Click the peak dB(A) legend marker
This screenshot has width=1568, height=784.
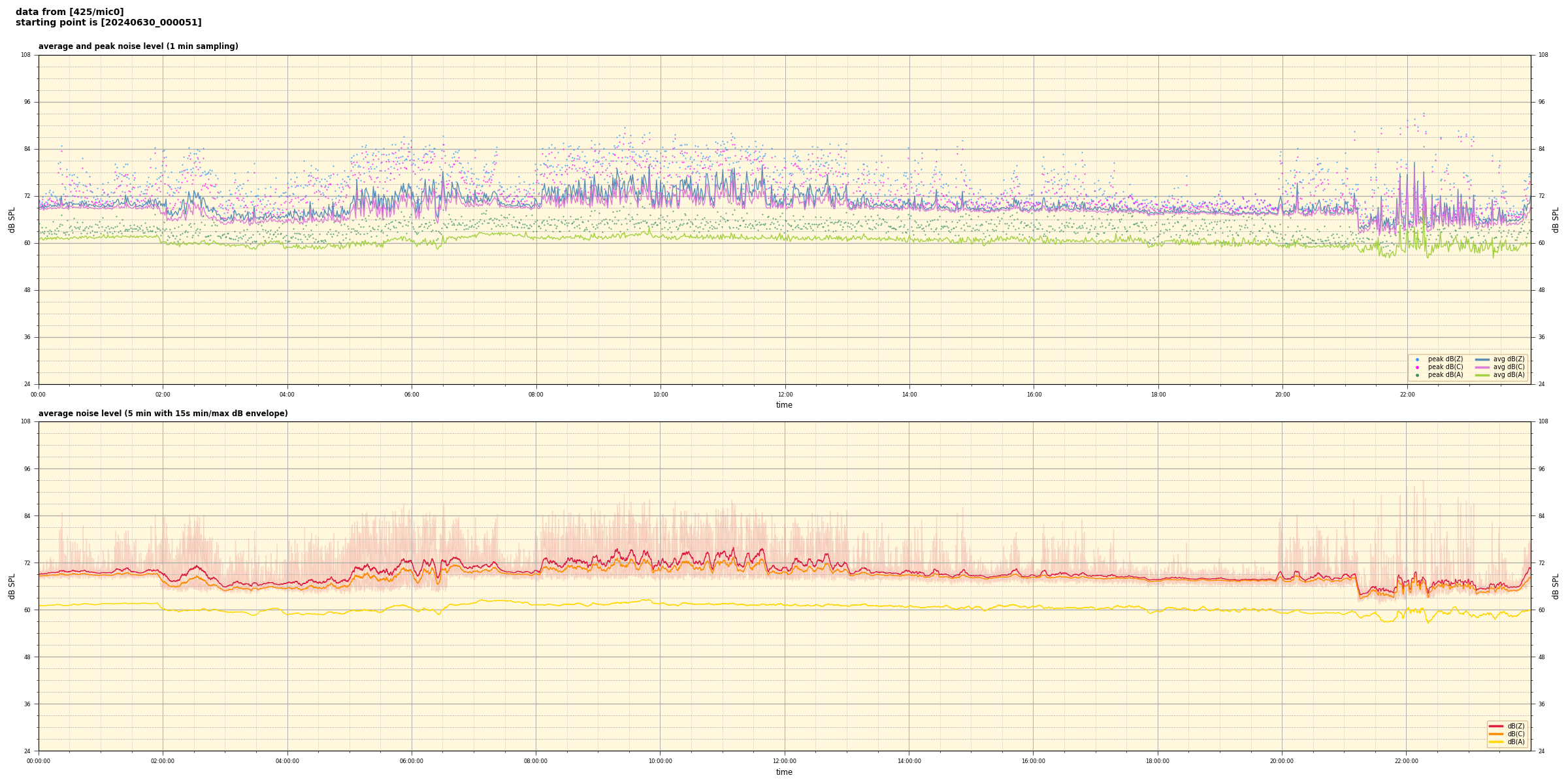(x=1417, y=375)
